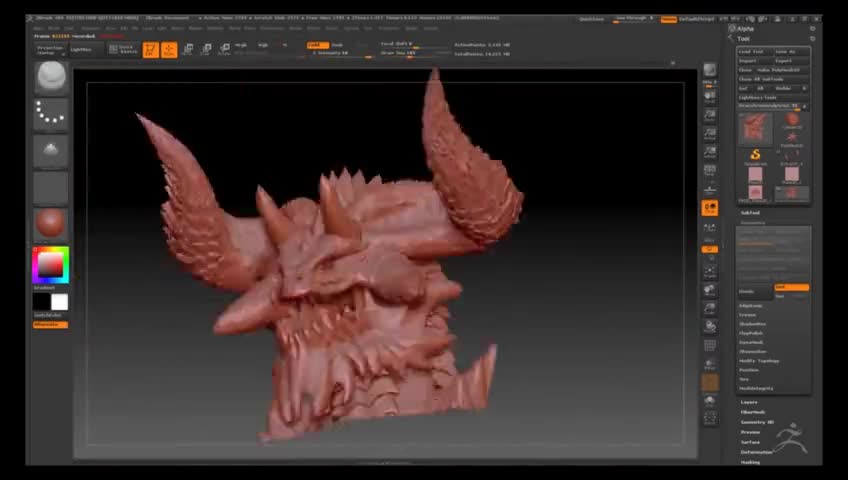Open the Transform menu

coord(388,28)
